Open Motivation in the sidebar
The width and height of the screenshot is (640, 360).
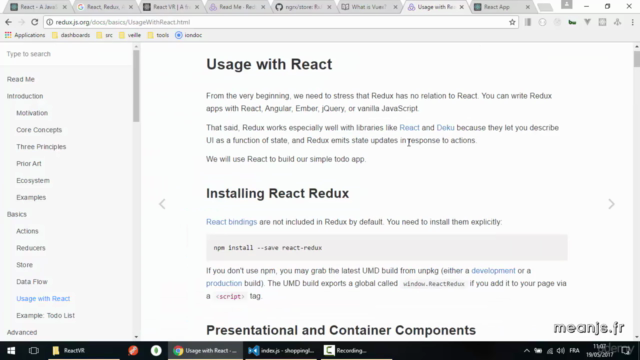[x=32, y=113]
